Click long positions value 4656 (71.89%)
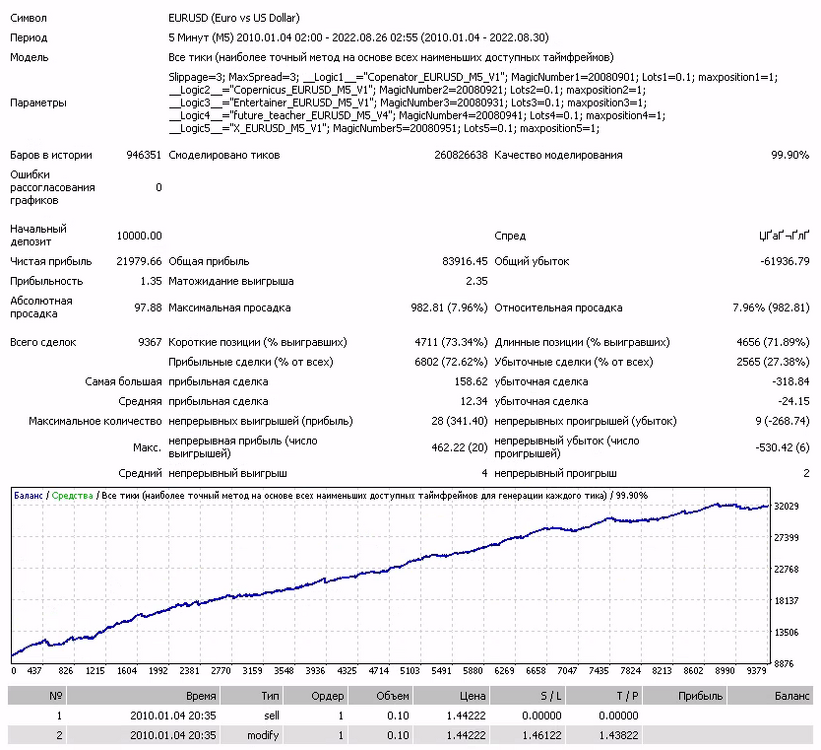This screenshot has width=821, height=750. 773,342
